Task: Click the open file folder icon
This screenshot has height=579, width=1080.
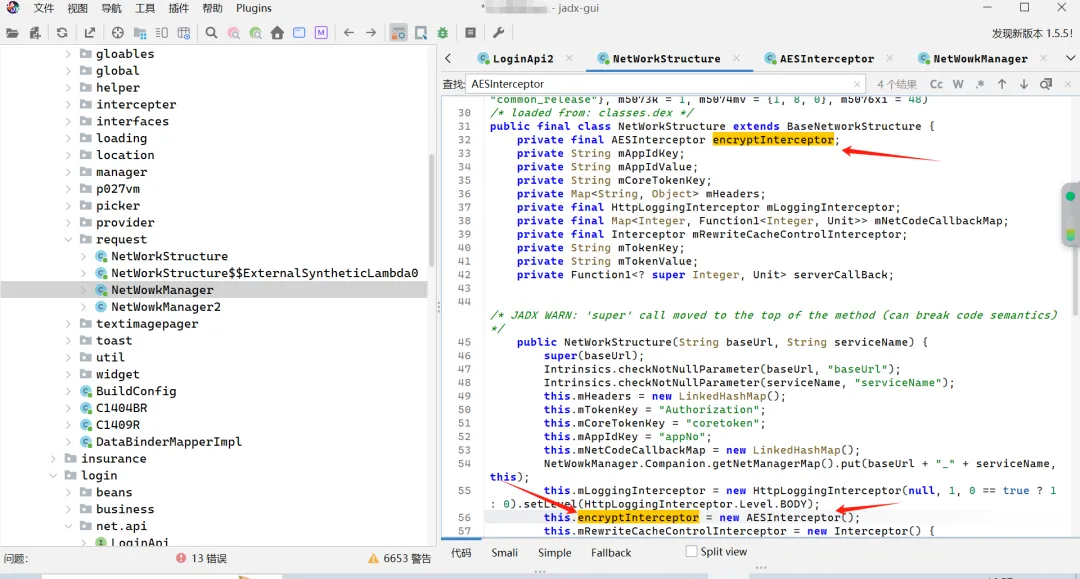Action: tap(12, 33)
